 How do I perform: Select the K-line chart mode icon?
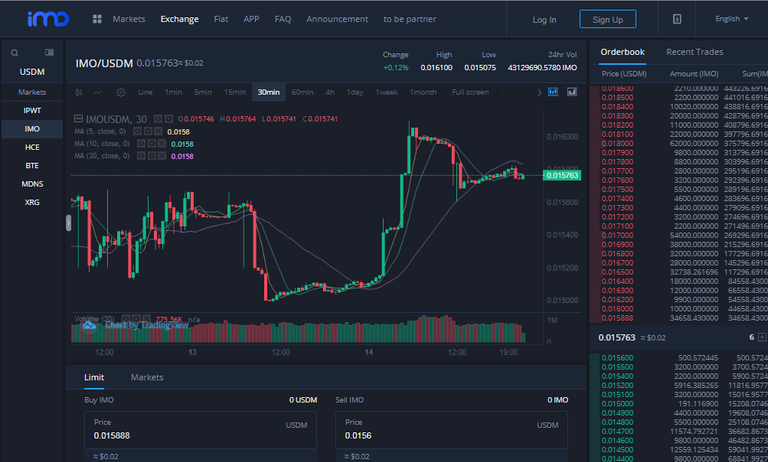coord(553,92)
